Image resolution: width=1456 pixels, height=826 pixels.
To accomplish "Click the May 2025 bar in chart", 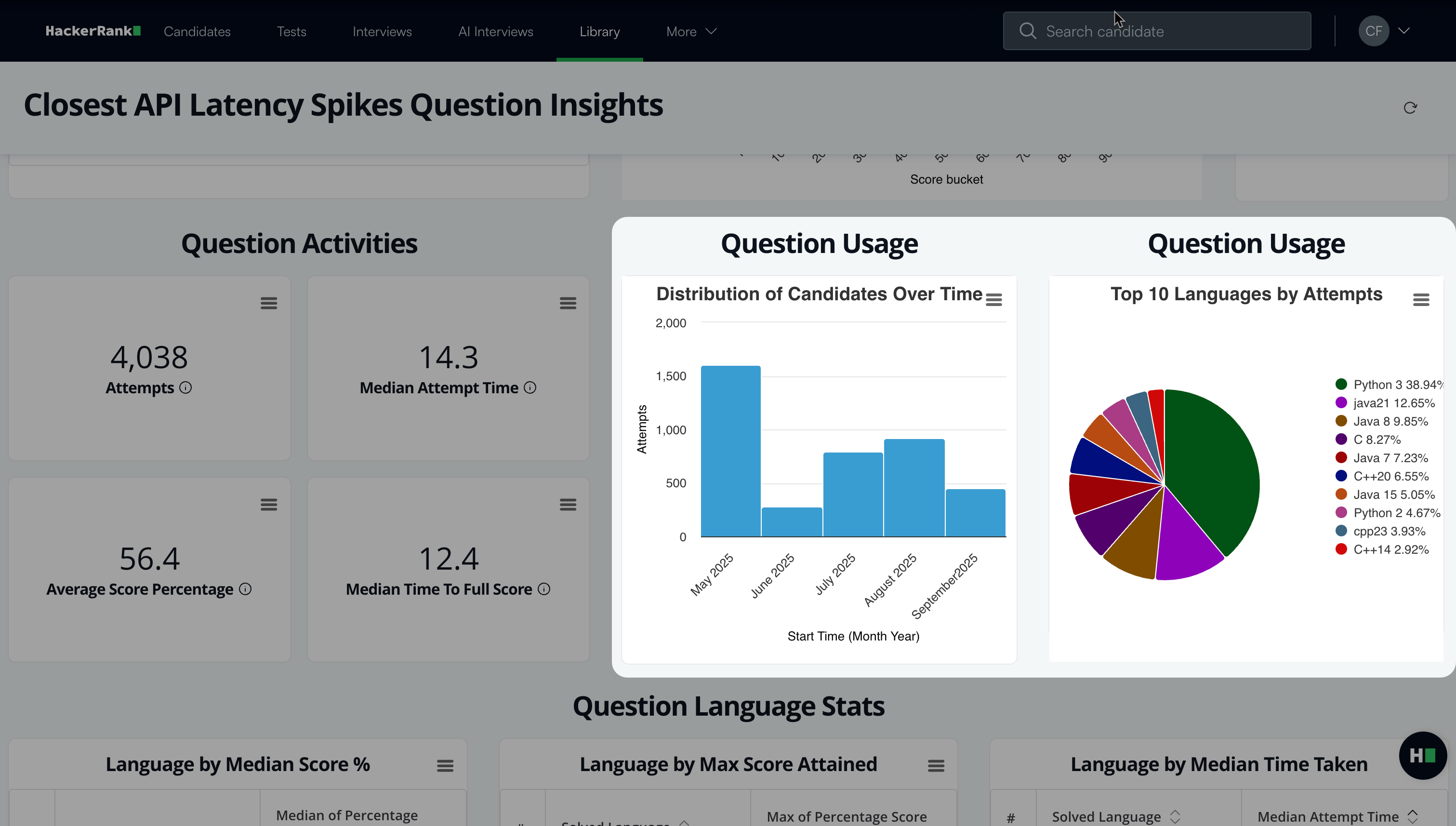I will coord(730,451).
